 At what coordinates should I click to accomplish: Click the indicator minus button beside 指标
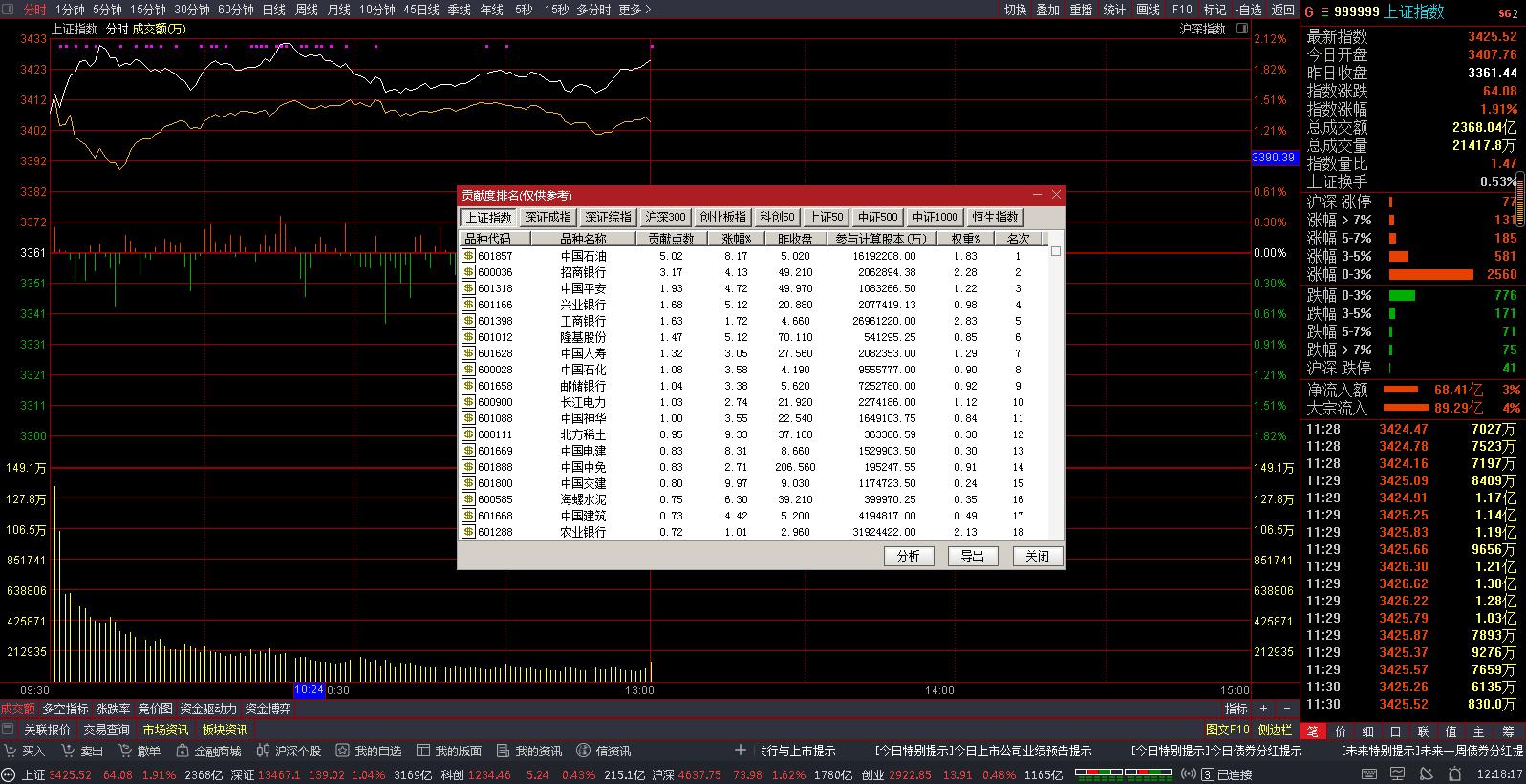tap(1286, 709)
